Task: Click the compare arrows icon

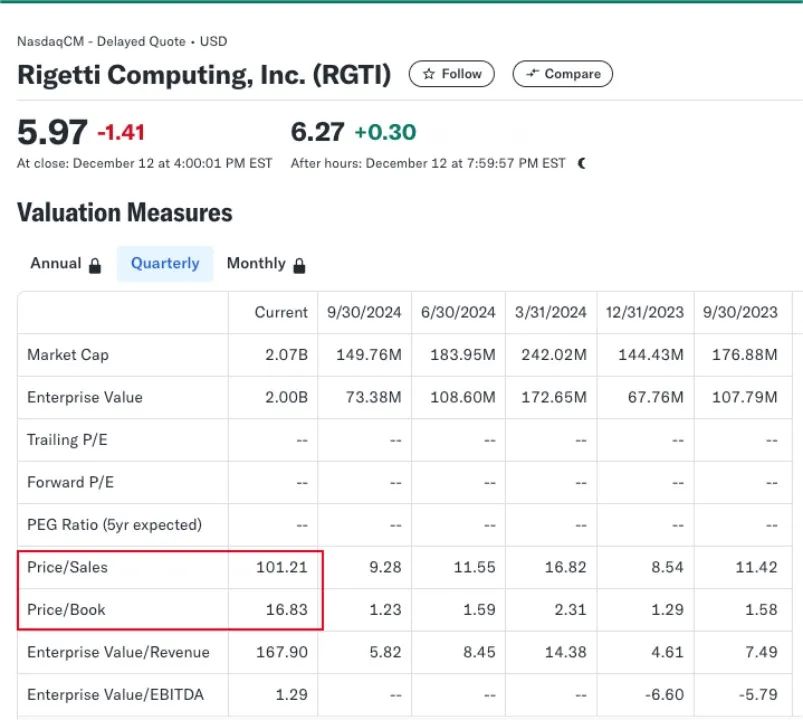Action: pyautogui.click(x=532, y=74)
